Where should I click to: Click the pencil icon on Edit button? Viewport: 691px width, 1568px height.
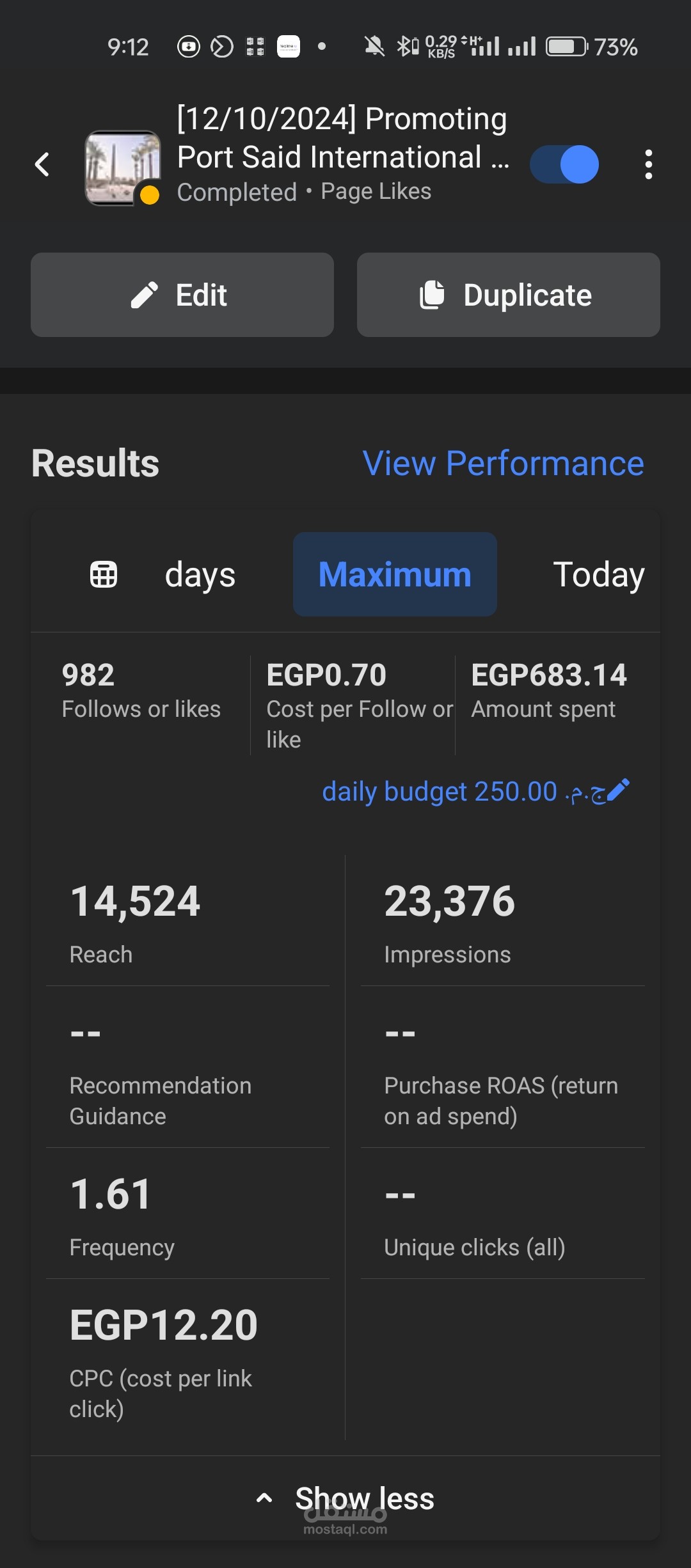(145, 295)
